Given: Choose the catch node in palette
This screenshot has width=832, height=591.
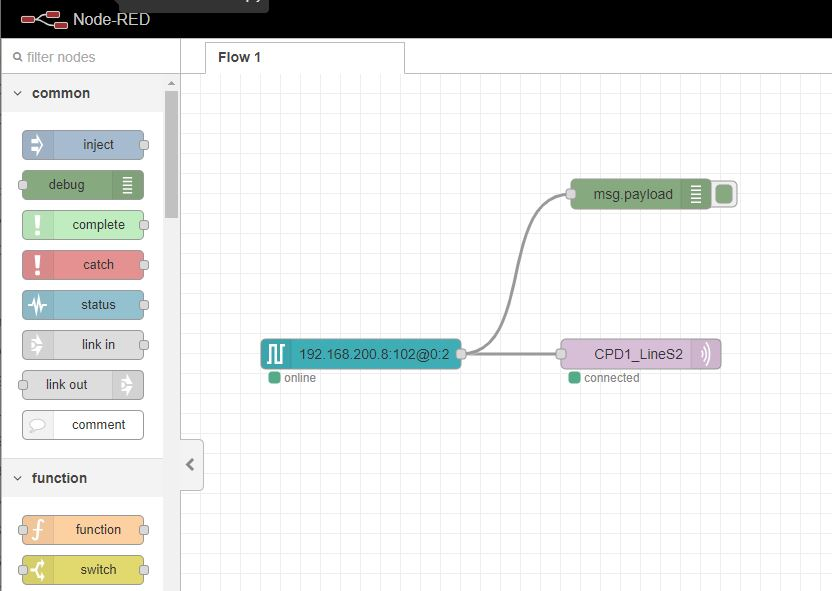Looking at the screenshot, I should click(84, 265).
